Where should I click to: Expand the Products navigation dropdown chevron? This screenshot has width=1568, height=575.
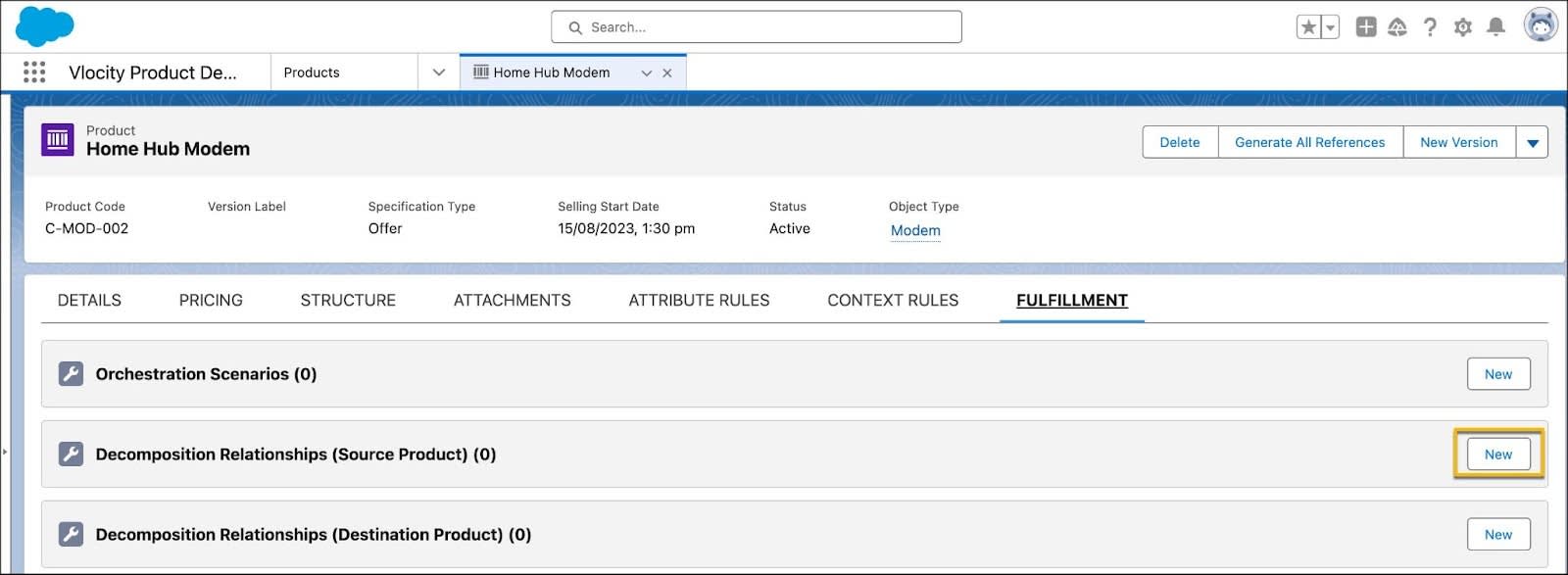point(439,72)
